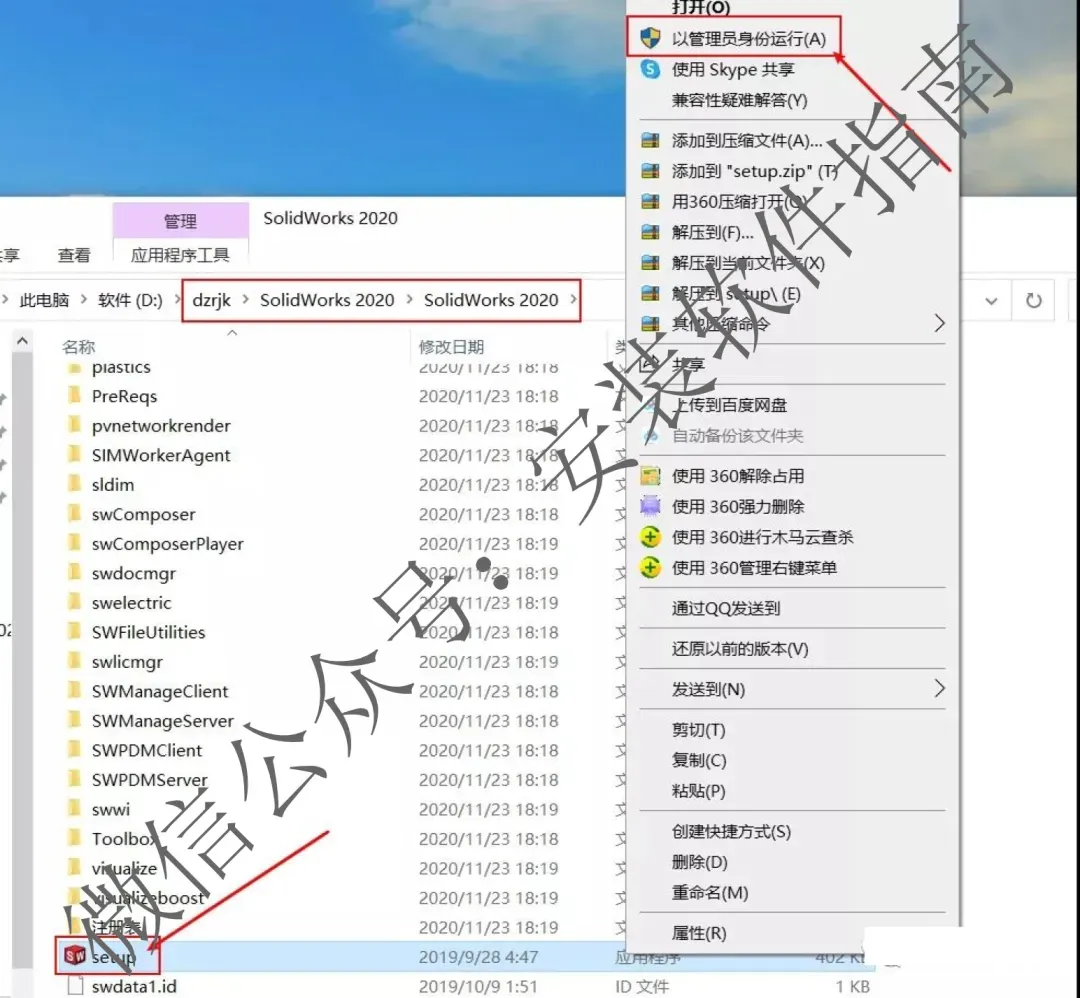Sort by 名称 column header

click(79, 347)
